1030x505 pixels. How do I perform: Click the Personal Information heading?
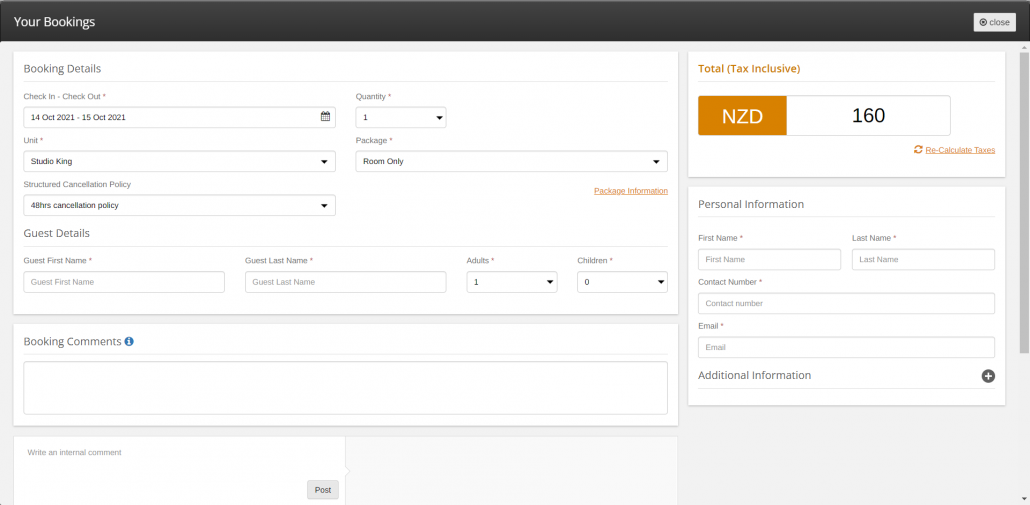751,204
